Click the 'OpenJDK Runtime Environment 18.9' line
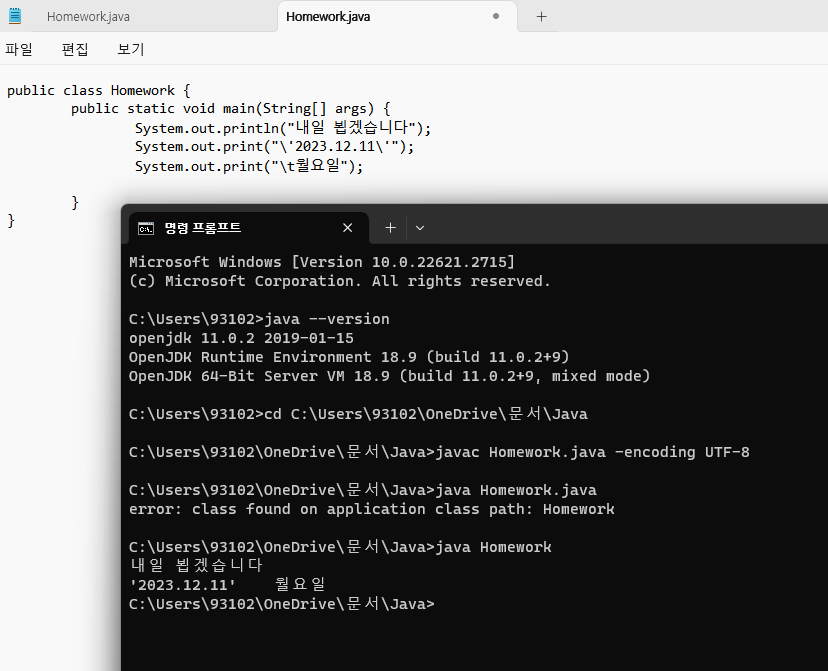The image size is (828, 671). [x=349, y=357]
